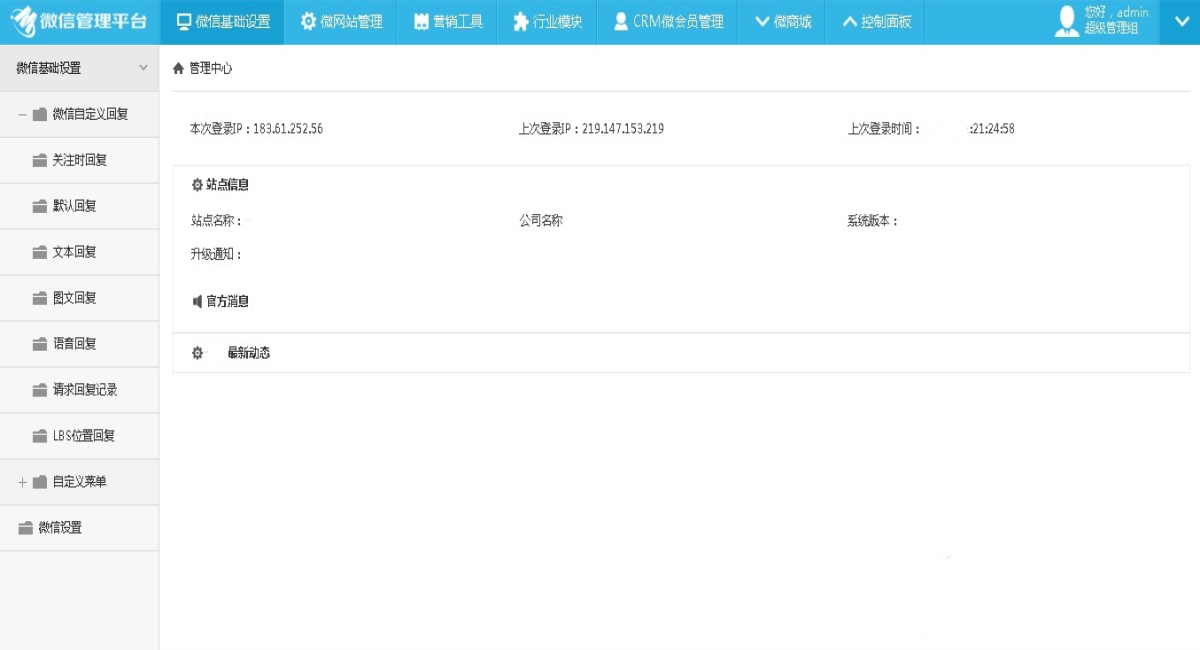Click the folder icon of 微信自定义回复
The height and width of the screenshot is (650, 1200).
[40, 114]
